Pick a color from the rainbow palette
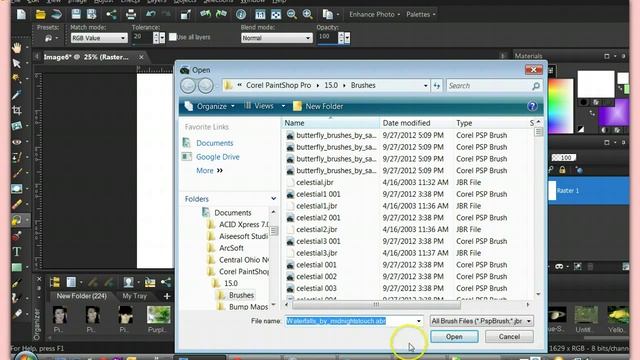The image size is (640, 360). [561, 106]
